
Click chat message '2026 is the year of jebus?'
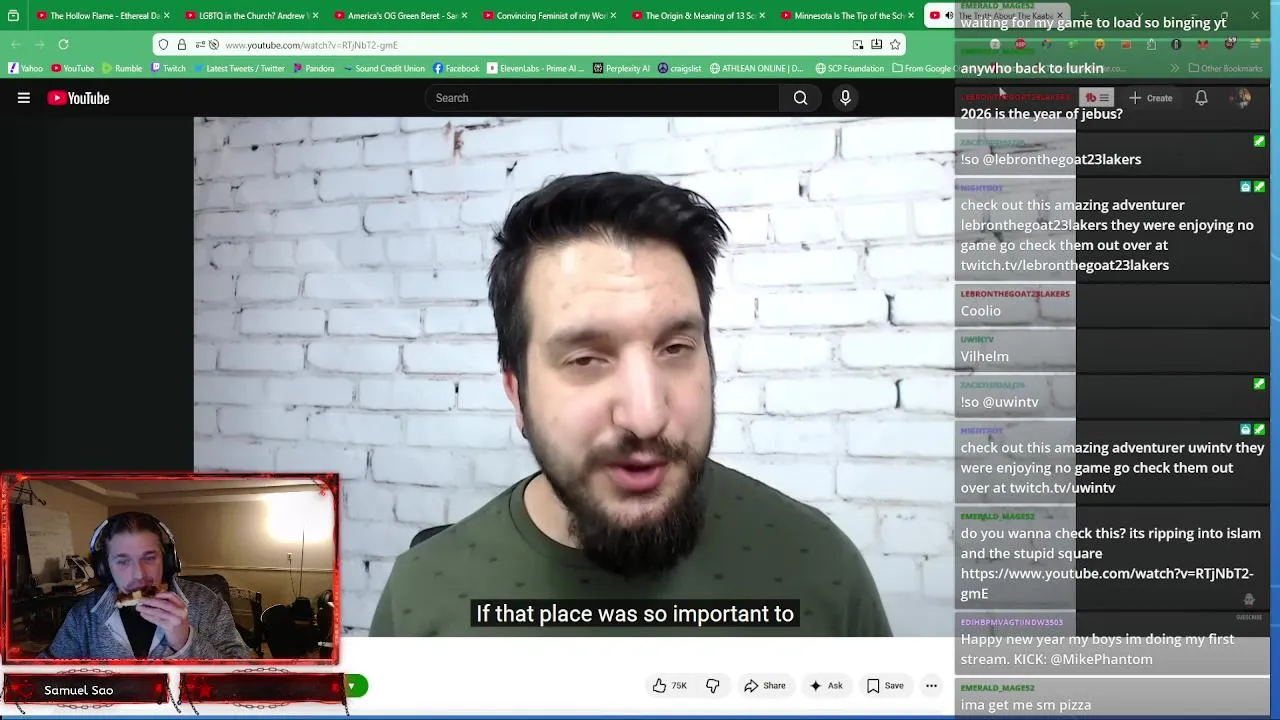[x=1041, y=114]
